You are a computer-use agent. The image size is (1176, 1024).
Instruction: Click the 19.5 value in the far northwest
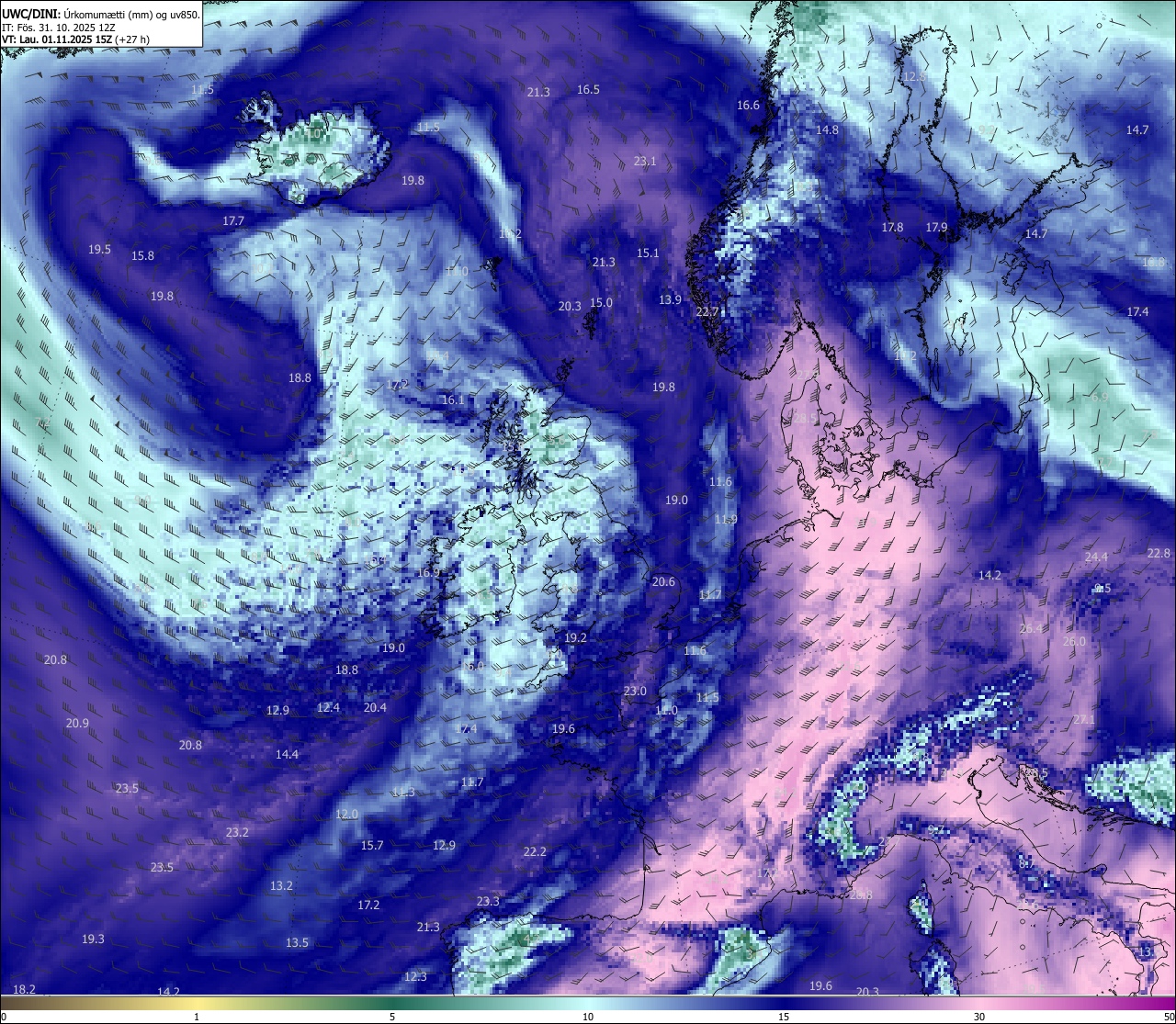pos(99,249)
